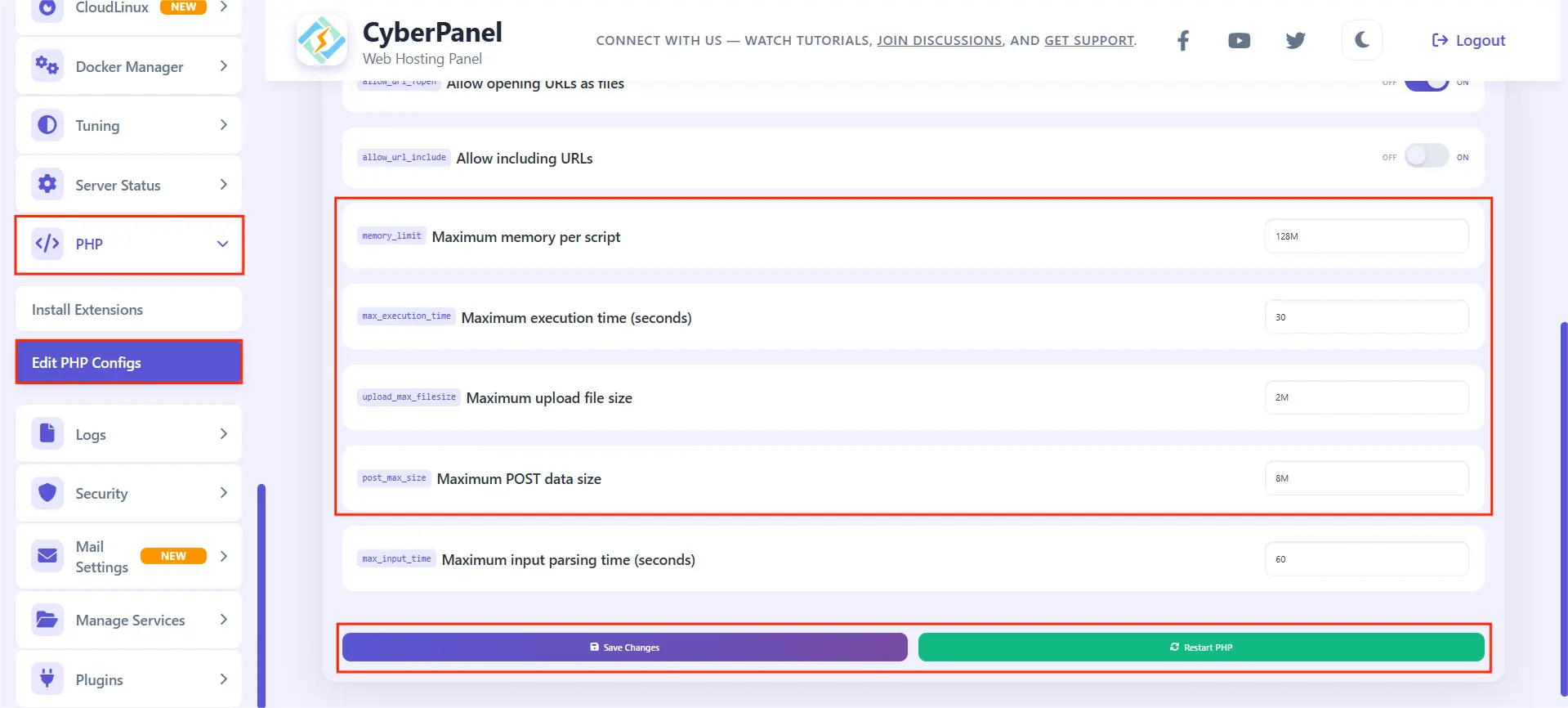Open the YouTube icon link
This screenshot has width=1568, height=708.
click(1239, 41)
